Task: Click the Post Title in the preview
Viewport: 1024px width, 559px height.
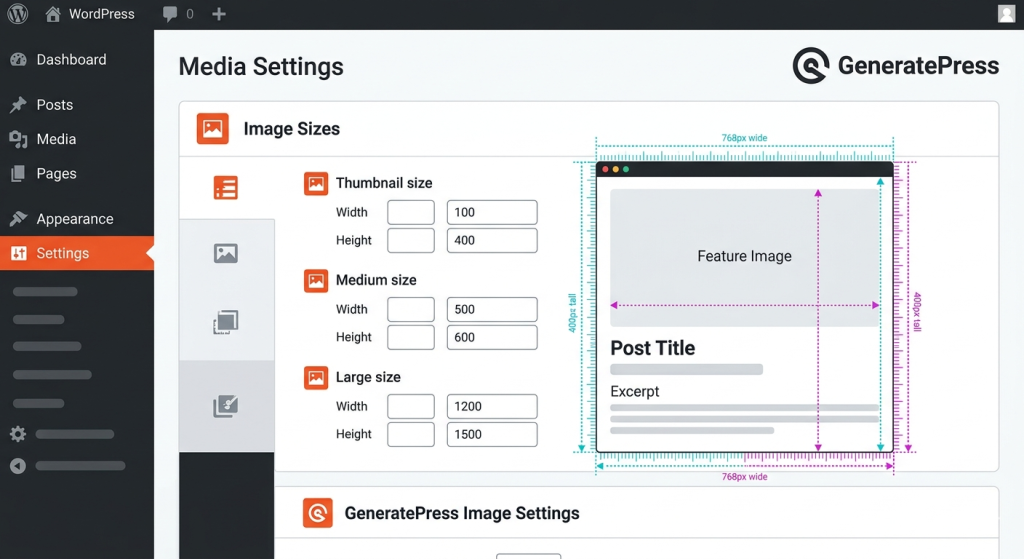Action: click(652, 348)
